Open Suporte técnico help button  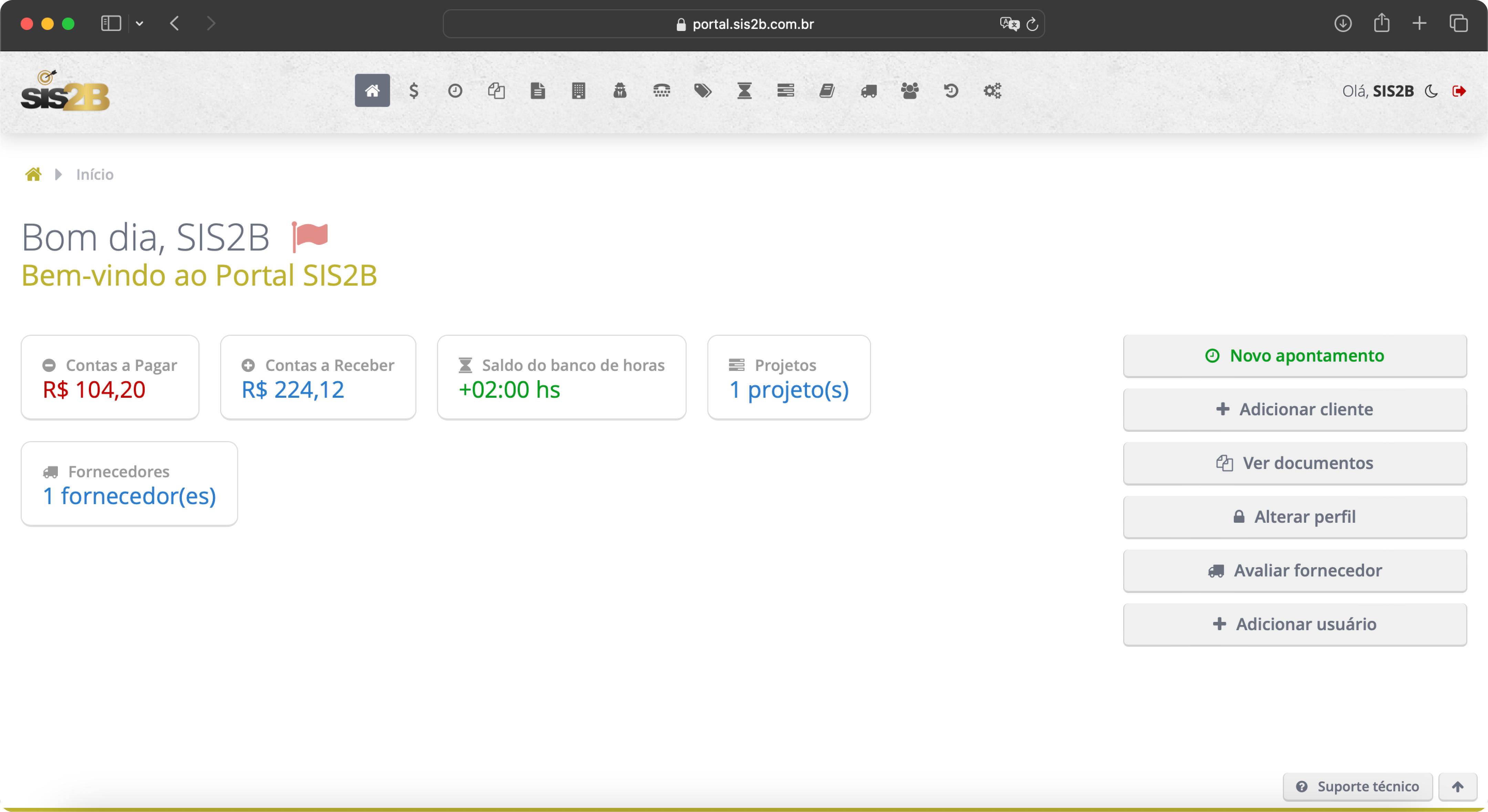[1357, 787]
